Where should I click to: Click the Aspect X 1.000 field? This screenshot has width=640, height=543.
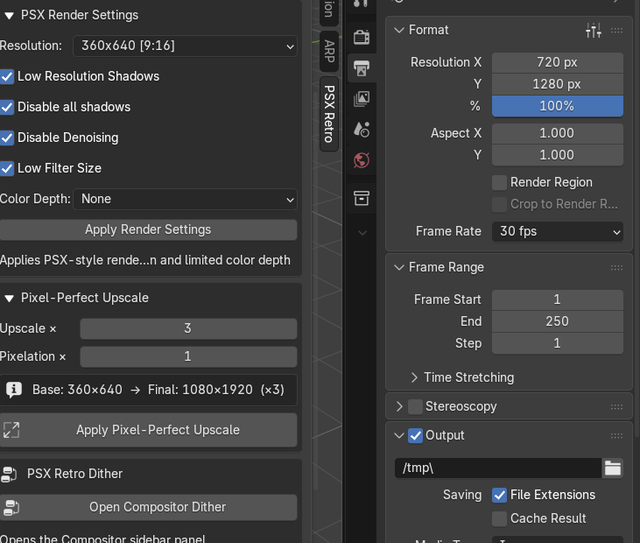tap(557, 133)
